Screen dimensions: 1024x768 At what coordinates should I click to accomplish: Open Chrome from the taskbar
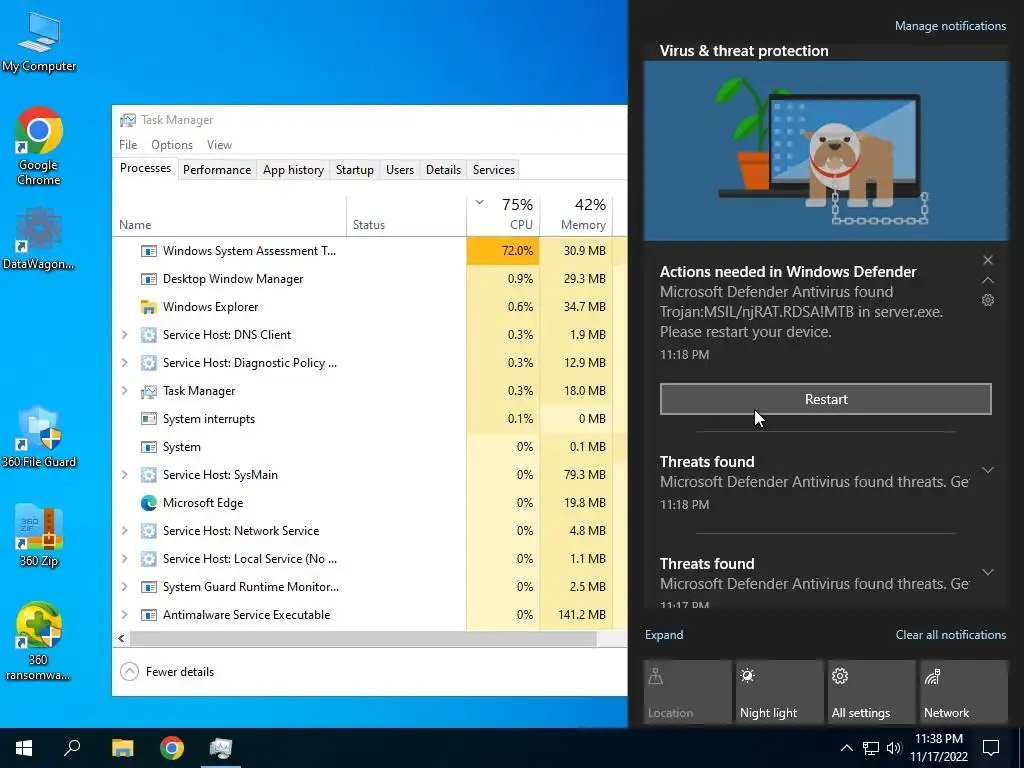172,748
